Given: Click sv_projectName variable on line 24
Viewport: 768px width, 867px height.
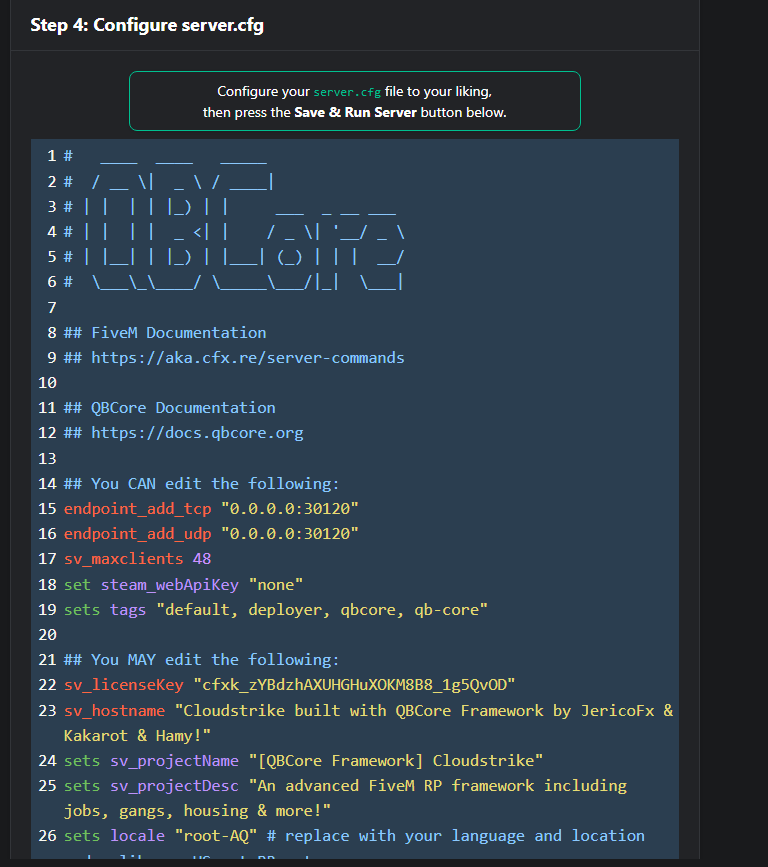Looking at the screenshot, I should pos(174,761).
